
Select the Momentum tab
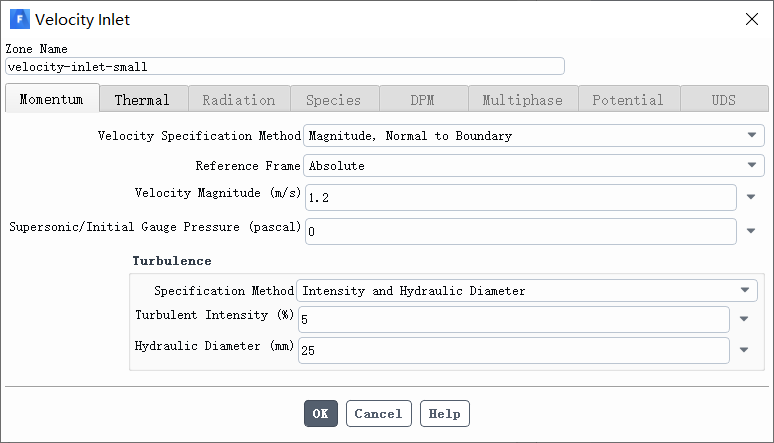(51, 100)
